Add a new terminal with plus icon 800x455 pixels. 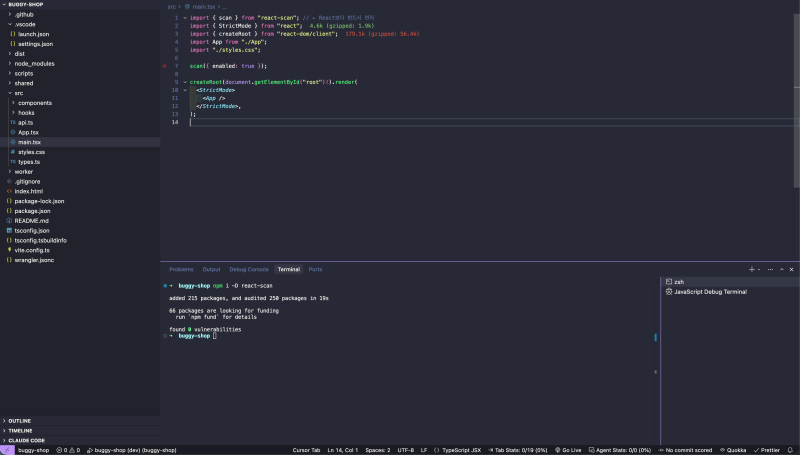click(x=752, y=269)
